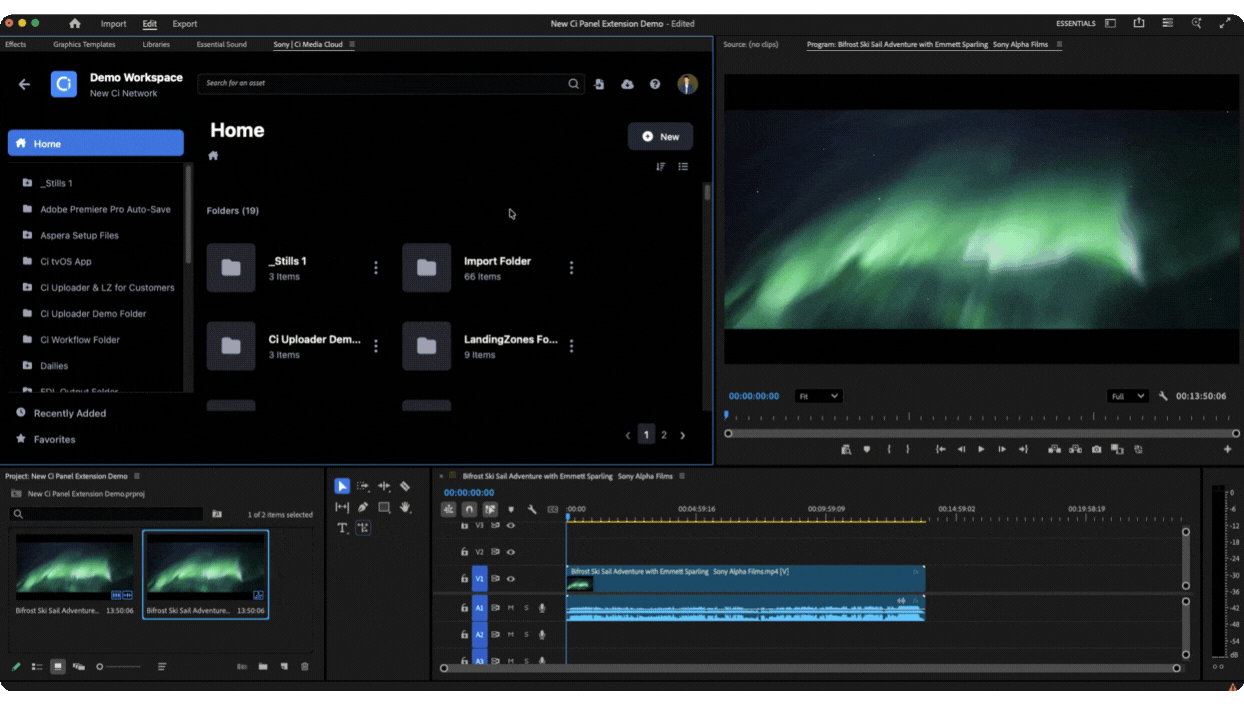1244x706 pixels.
Task: Open the Ci sort order icon
Action: point(660,167)
